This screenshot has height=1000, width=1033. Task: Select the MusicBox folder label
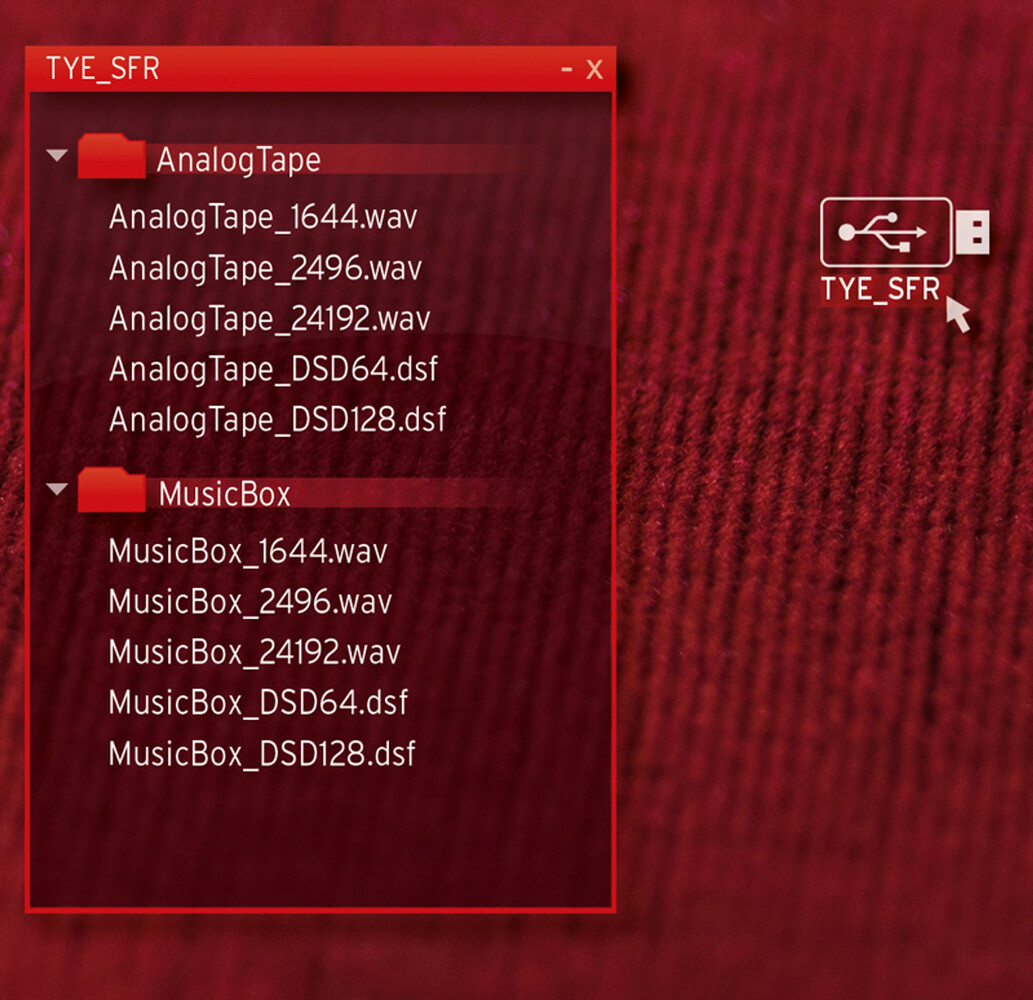click(x=225, y=494)
